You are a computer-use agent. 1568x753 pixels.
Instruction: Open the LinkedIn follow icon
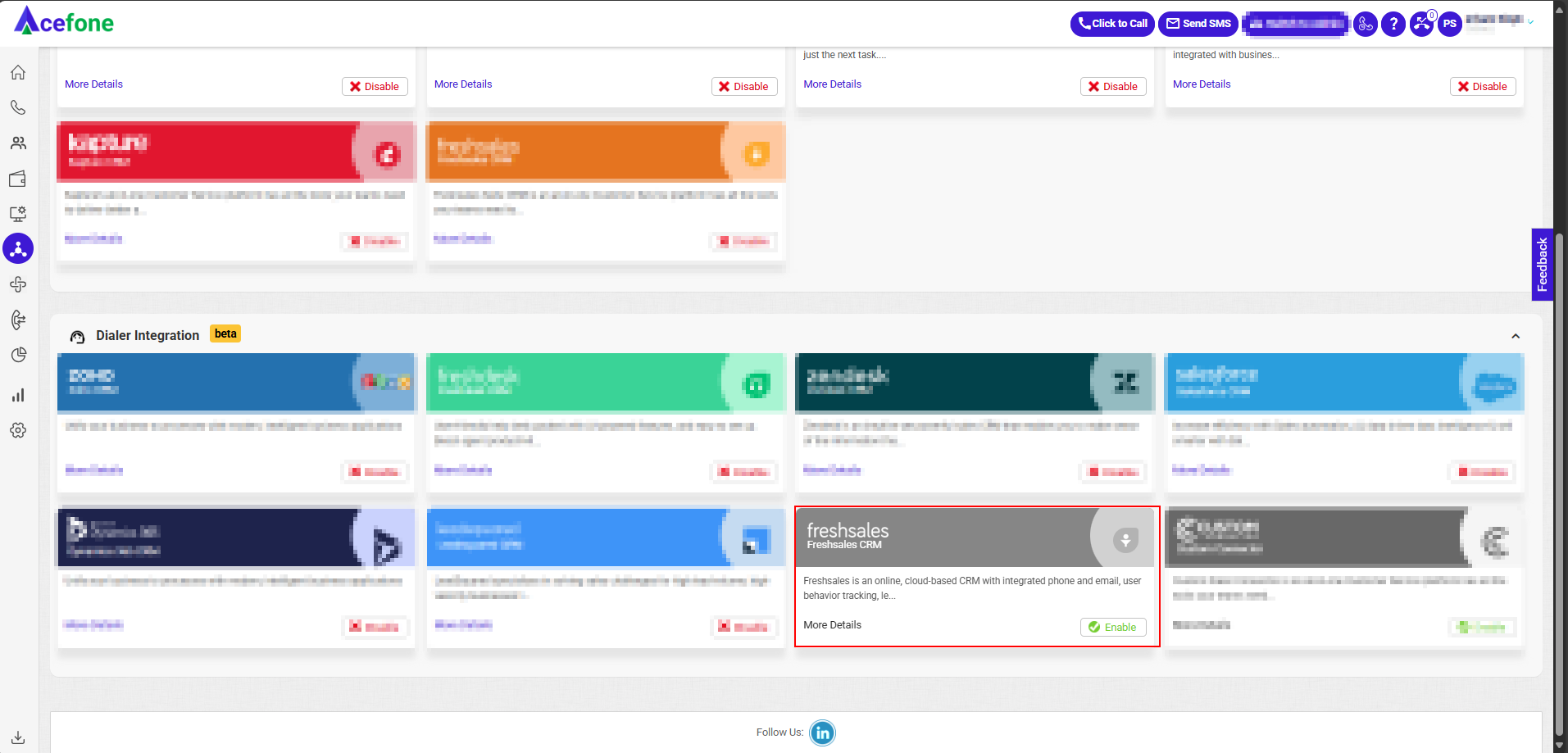click(822, 733)
